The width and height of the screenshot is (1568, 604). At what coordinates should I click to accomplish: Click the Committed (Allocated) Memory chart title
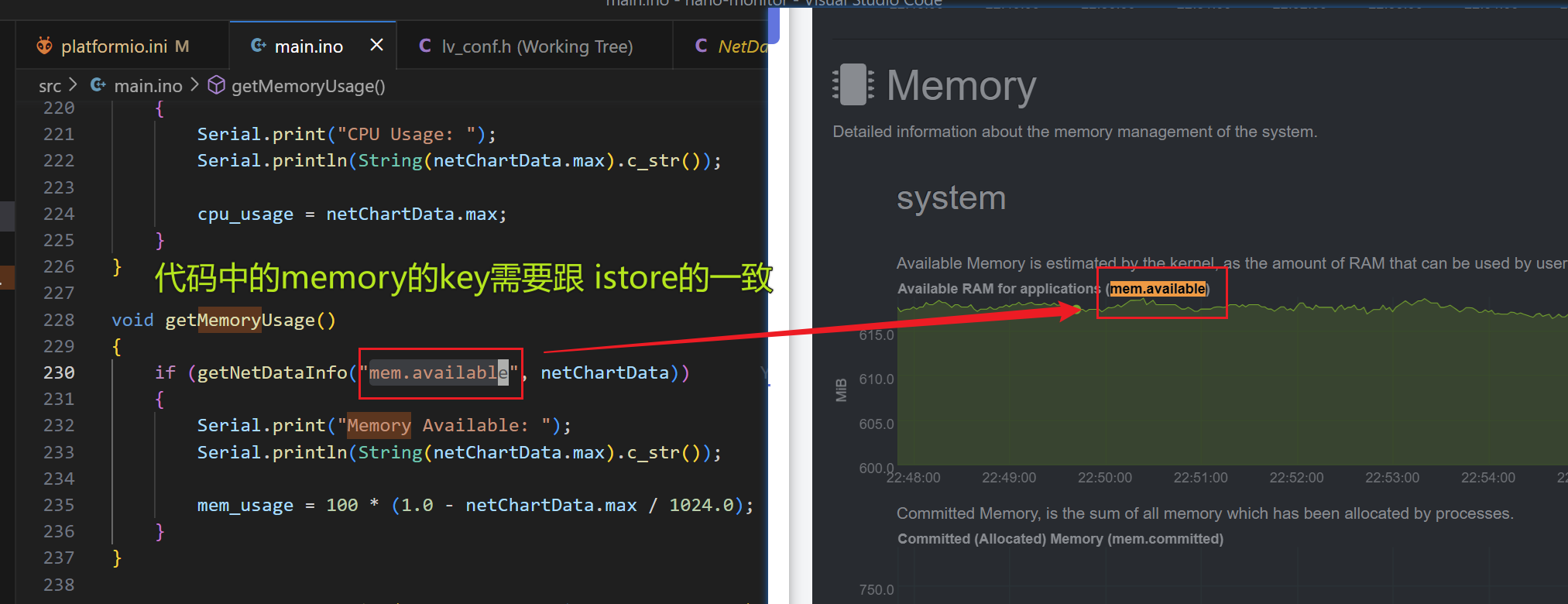click(x=1059, y=539)
